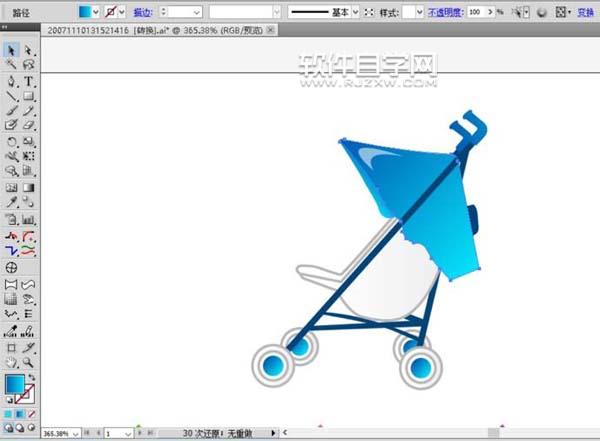Close the 20071110131521416 document tab

[271, 30]
